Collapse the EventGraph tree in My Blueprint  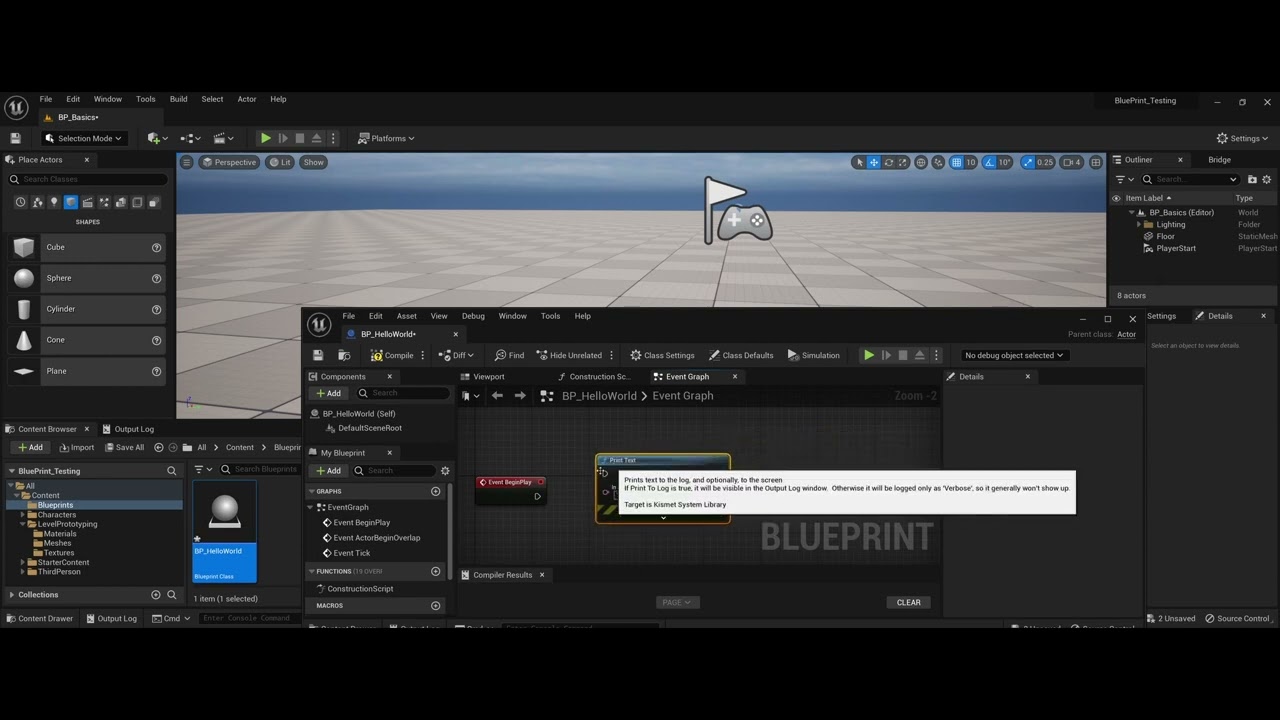tap(311, 507)
